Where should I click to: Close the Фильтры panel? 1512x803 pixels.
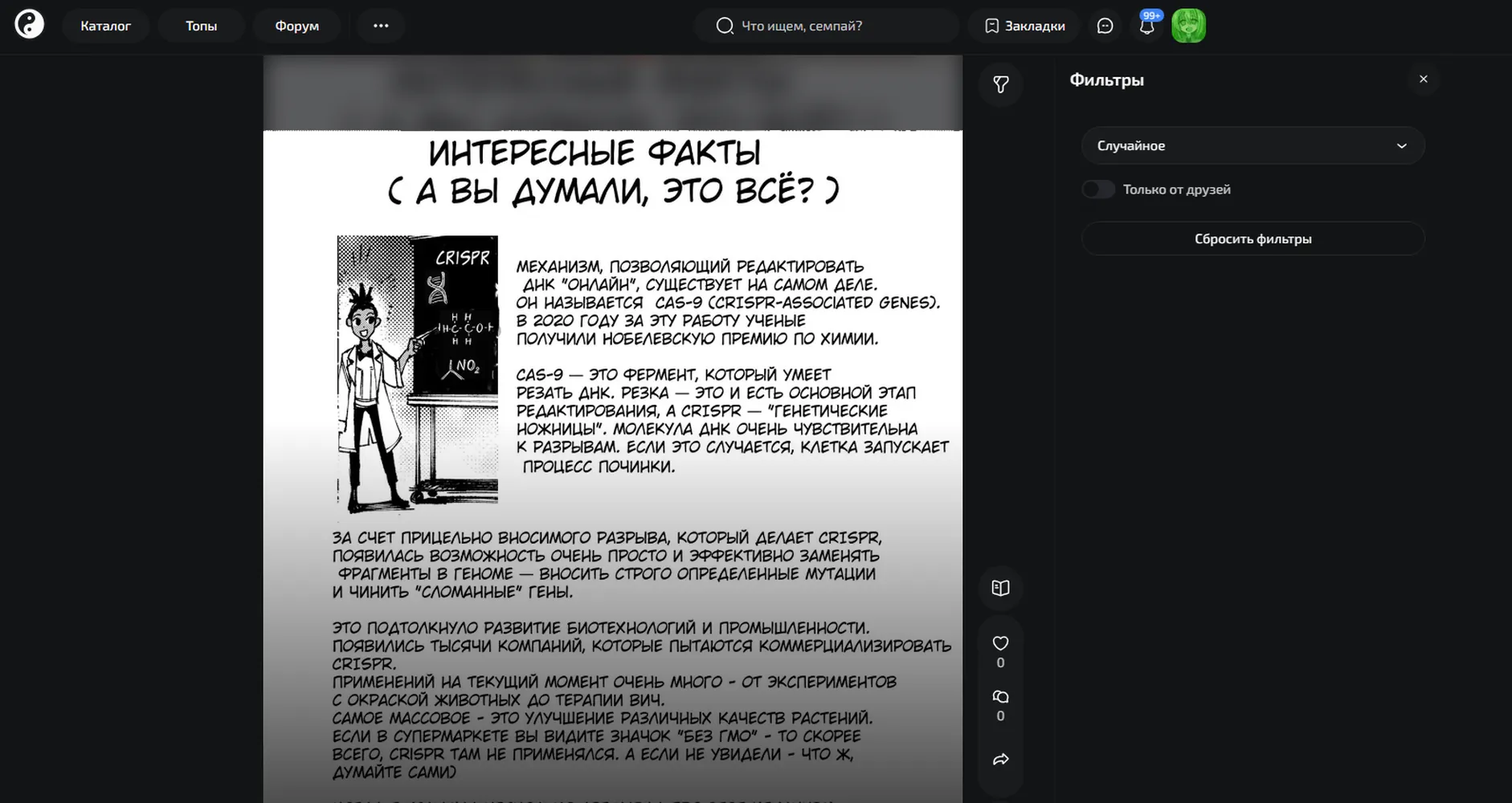(x=1423, y=79)
